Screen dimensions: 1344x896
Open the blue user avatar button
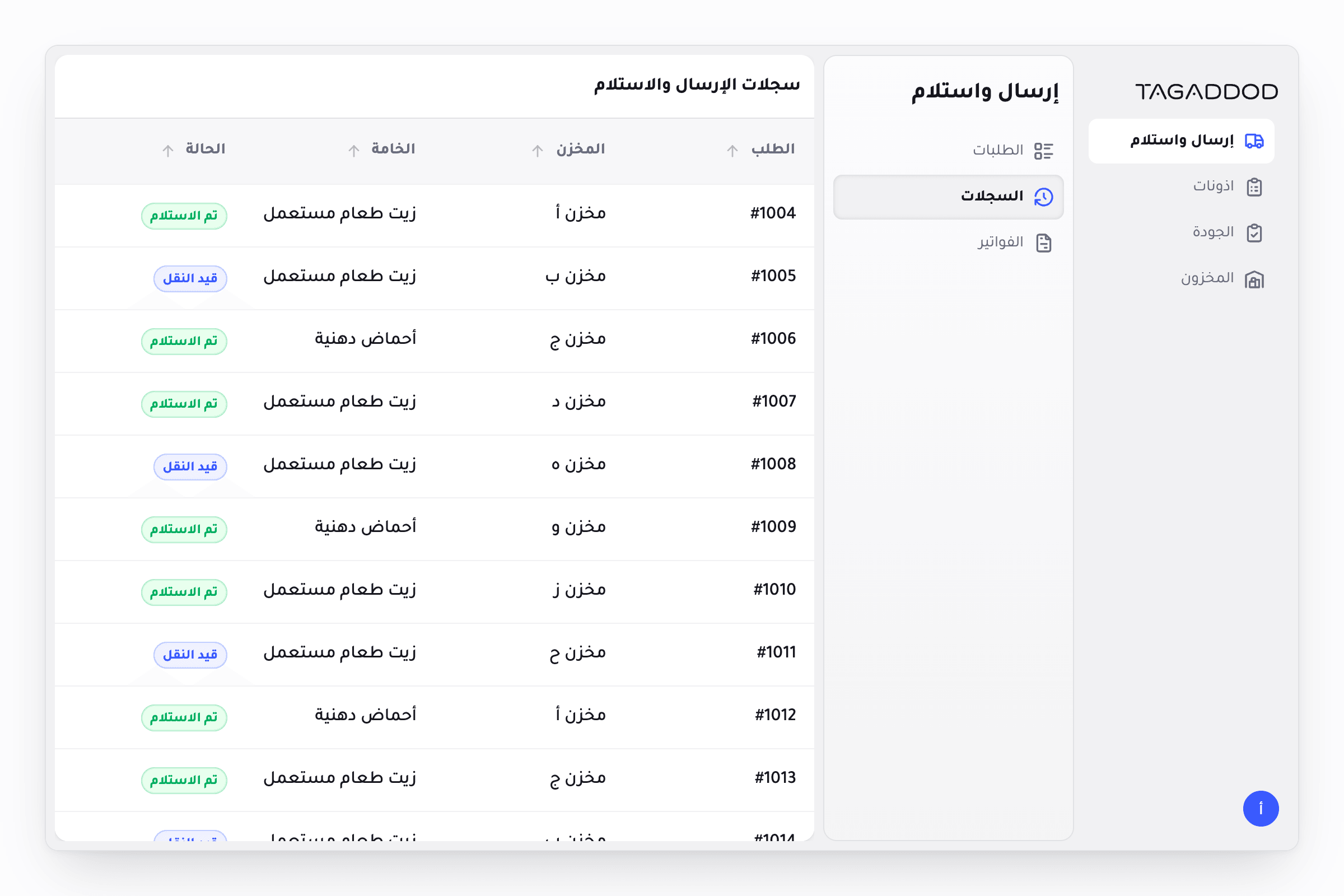click(x=1261, y=809)
